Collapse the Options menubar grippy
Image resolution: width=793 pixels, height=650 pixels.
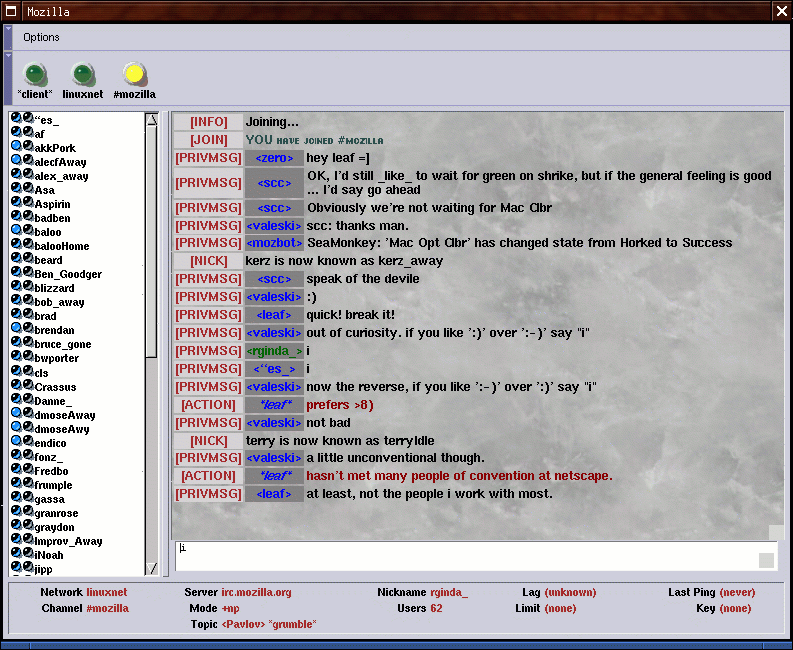tap(8, 37)
